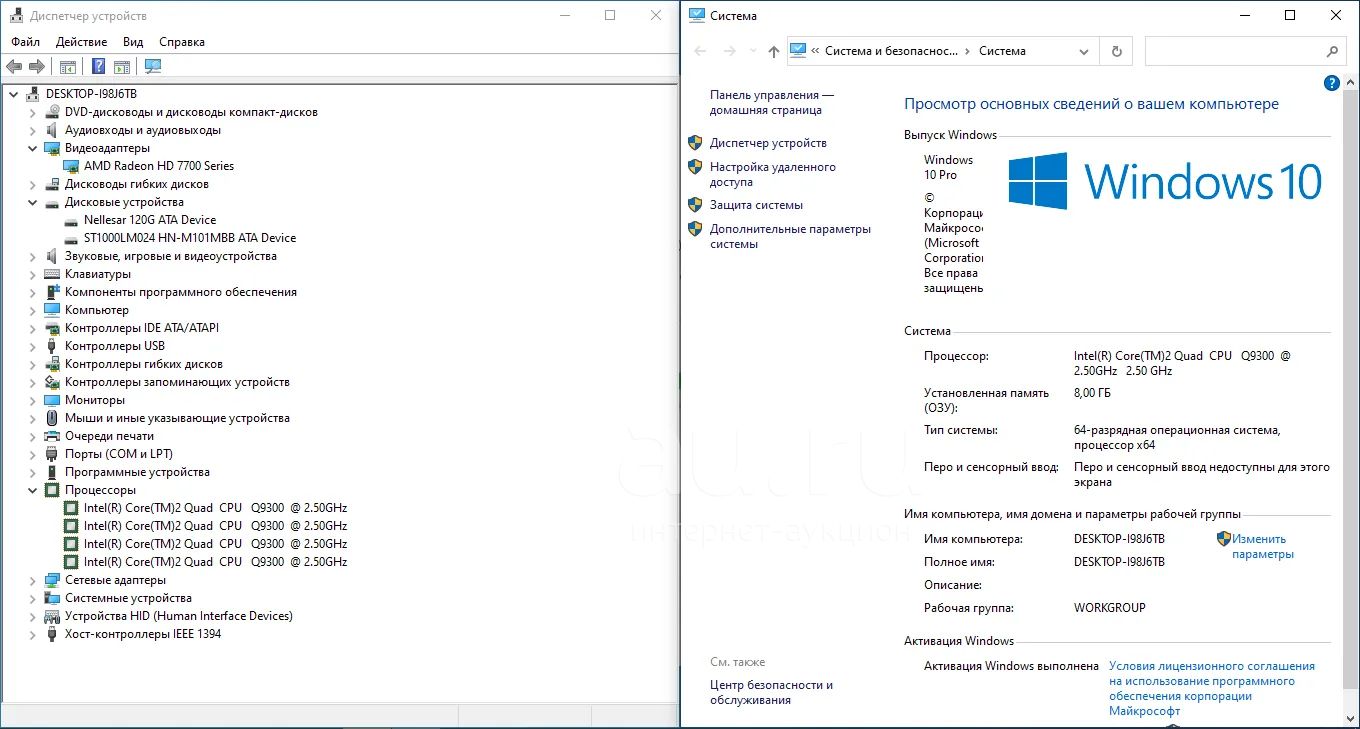Collapse the Видеоадаптеры node

tap(32, 148)
